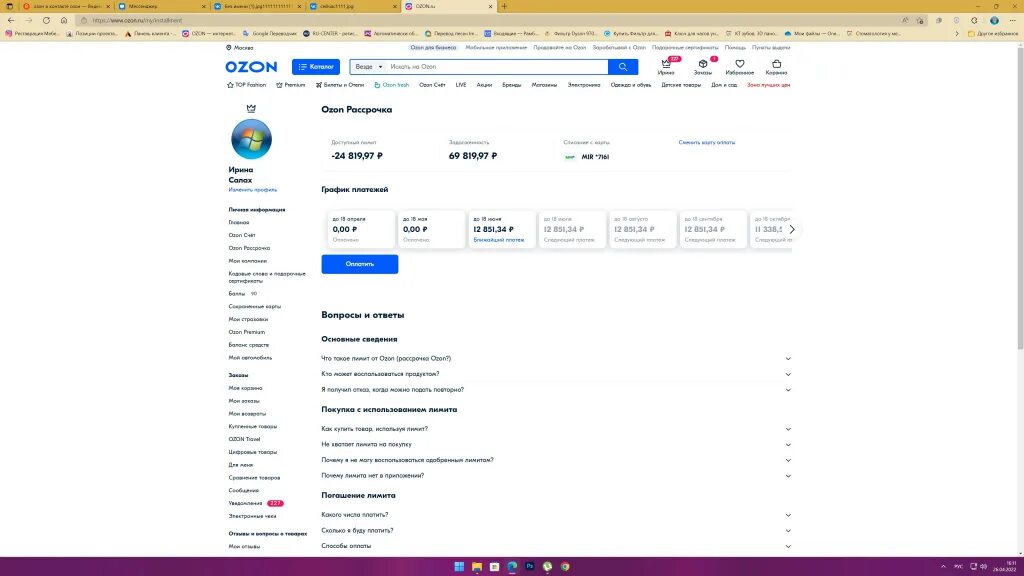Click browser back arrow
Image resolution: width=1024 pixels, height=576 pixels.
coord(11,20)
